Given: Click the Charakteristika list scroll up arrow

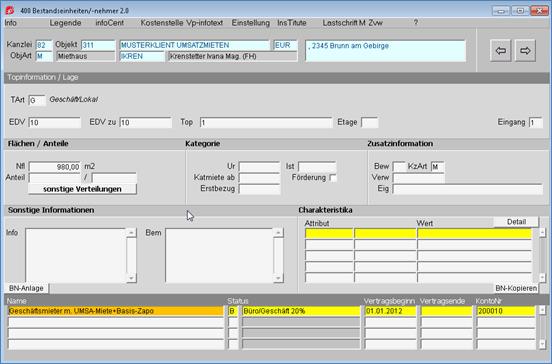Looking at the screenshot, I should click(x=542, y=233).
